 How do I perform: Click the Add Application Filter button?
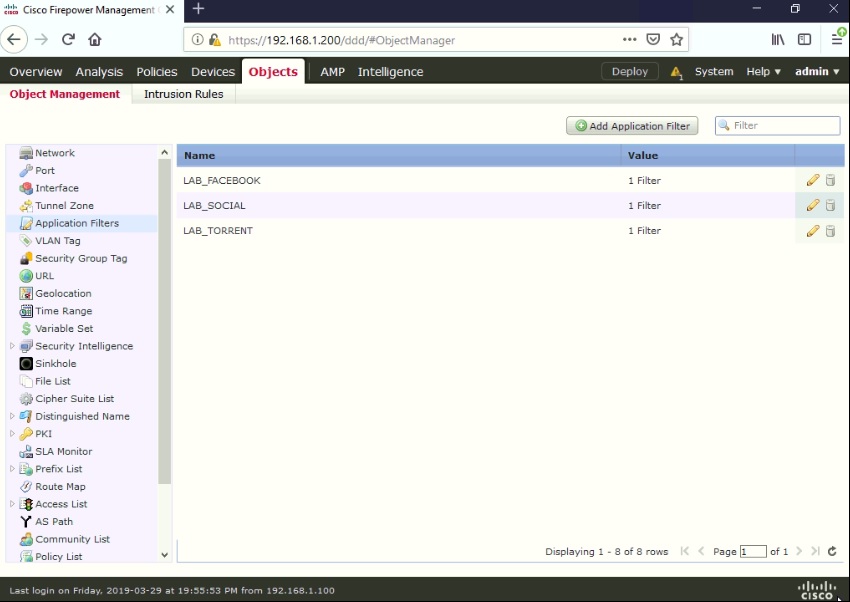click(632, 126)
